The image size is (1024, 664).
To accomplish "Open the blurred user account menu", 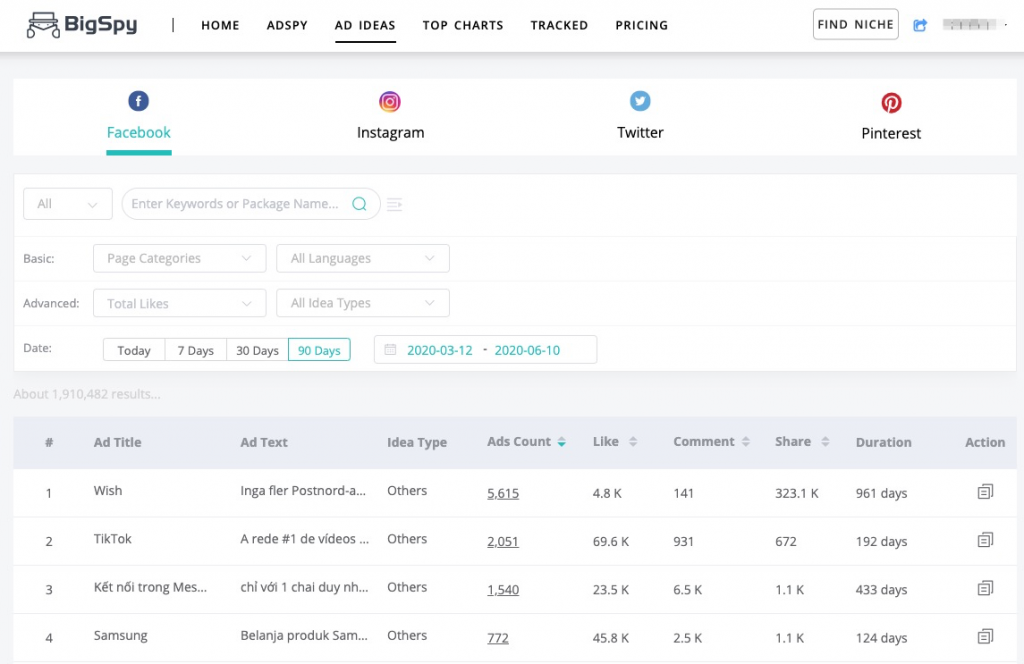I will 976,25.
